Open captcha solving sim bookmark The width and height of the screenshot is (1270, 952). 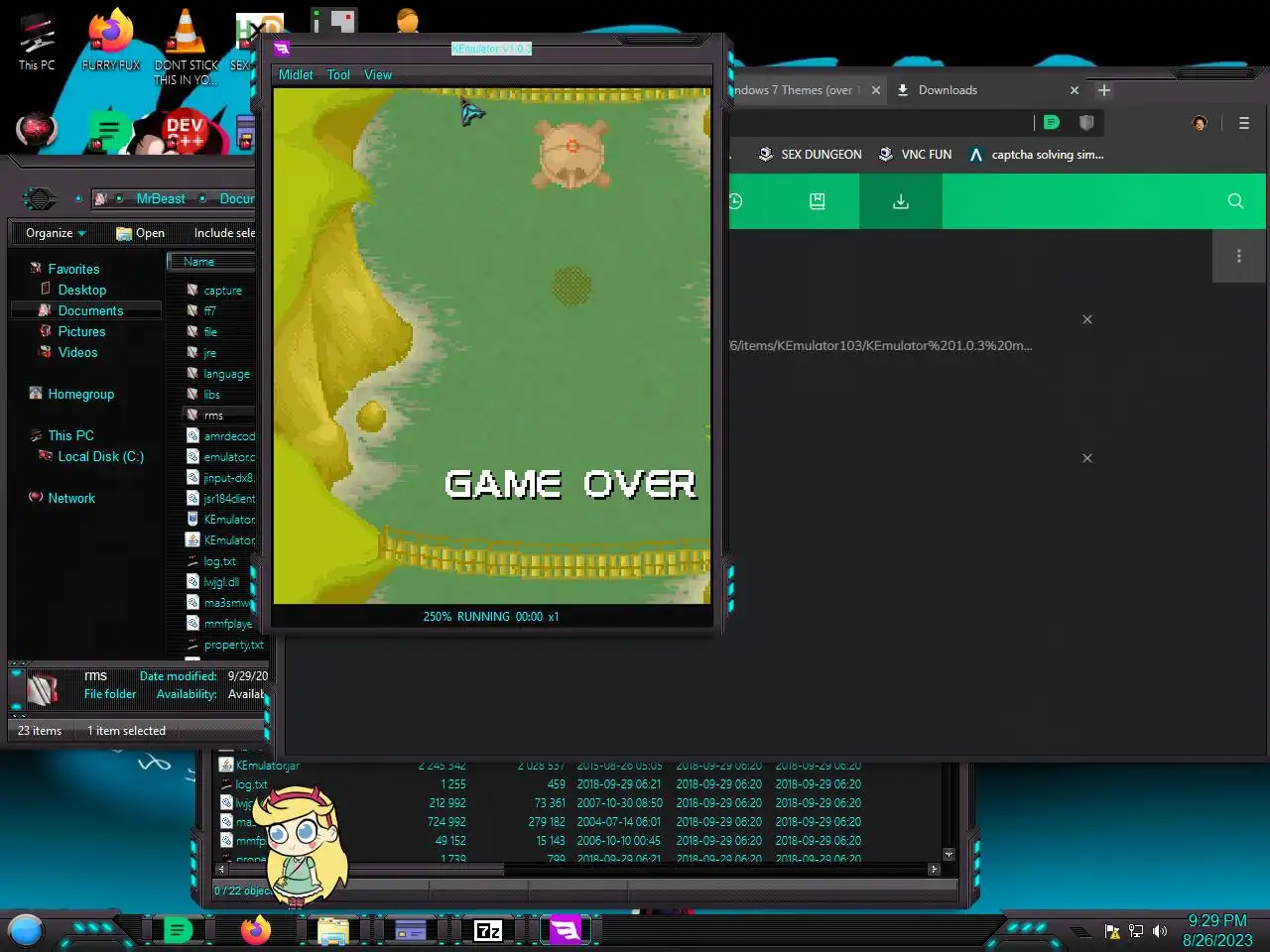pos(1036,155)
